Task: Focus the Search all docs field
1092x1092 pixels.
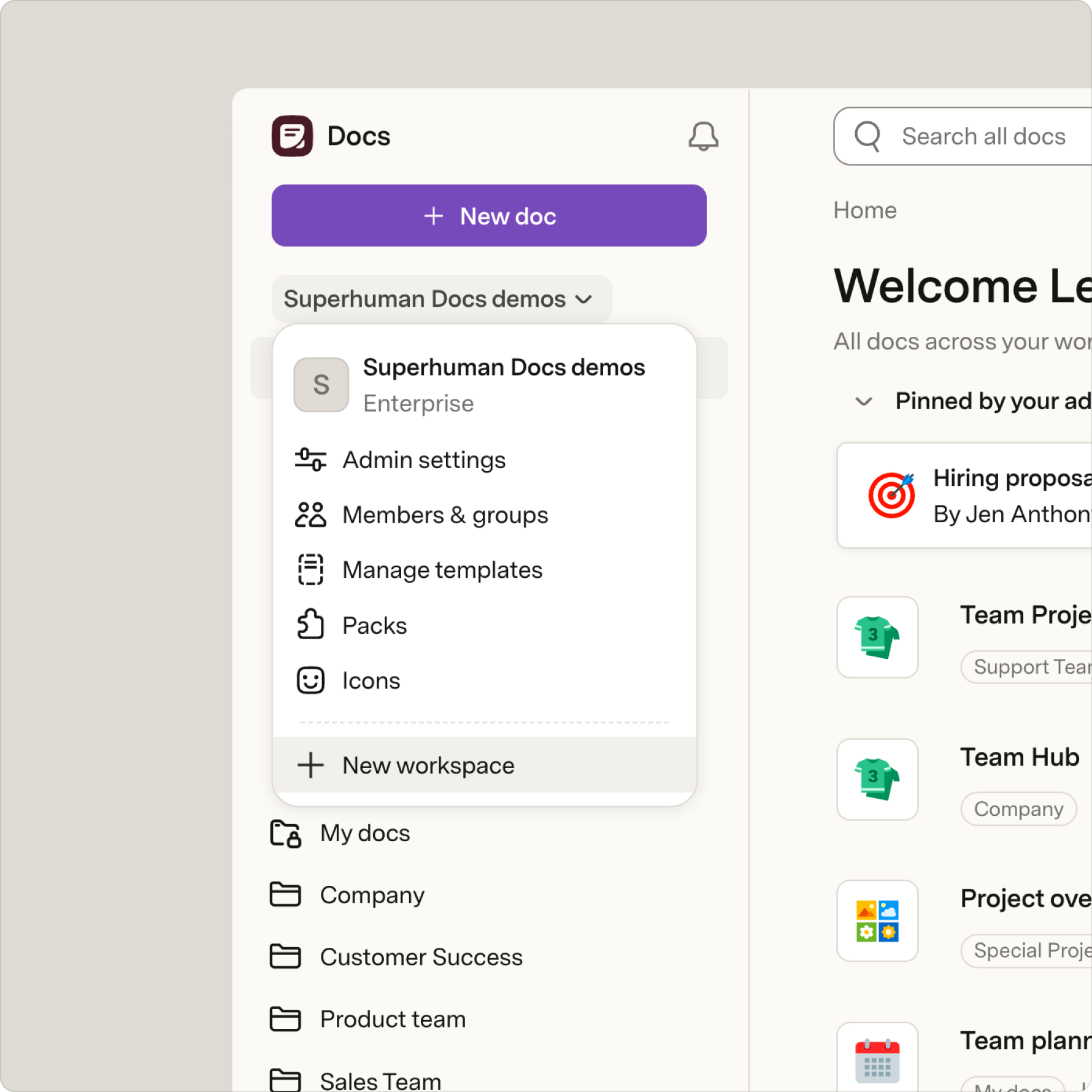Action: 963,136
